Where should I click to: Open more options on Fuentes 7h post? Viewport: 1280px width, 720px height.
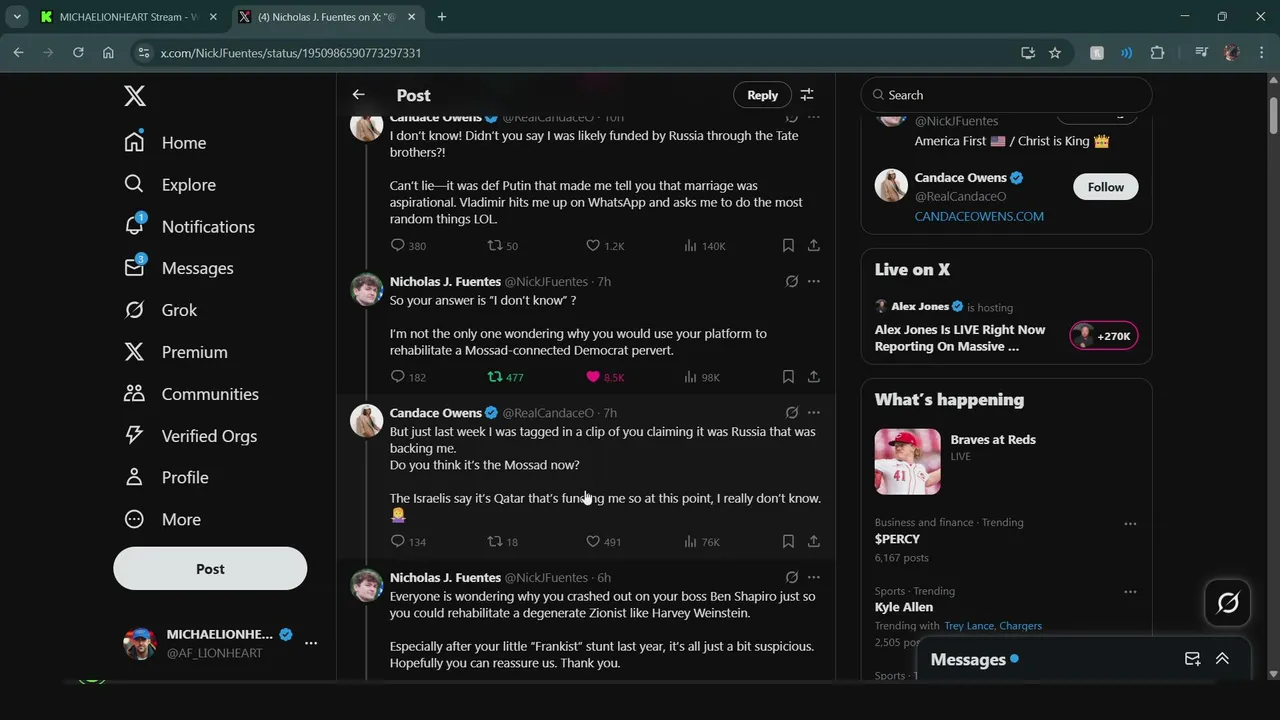click(x=814, y=282)
